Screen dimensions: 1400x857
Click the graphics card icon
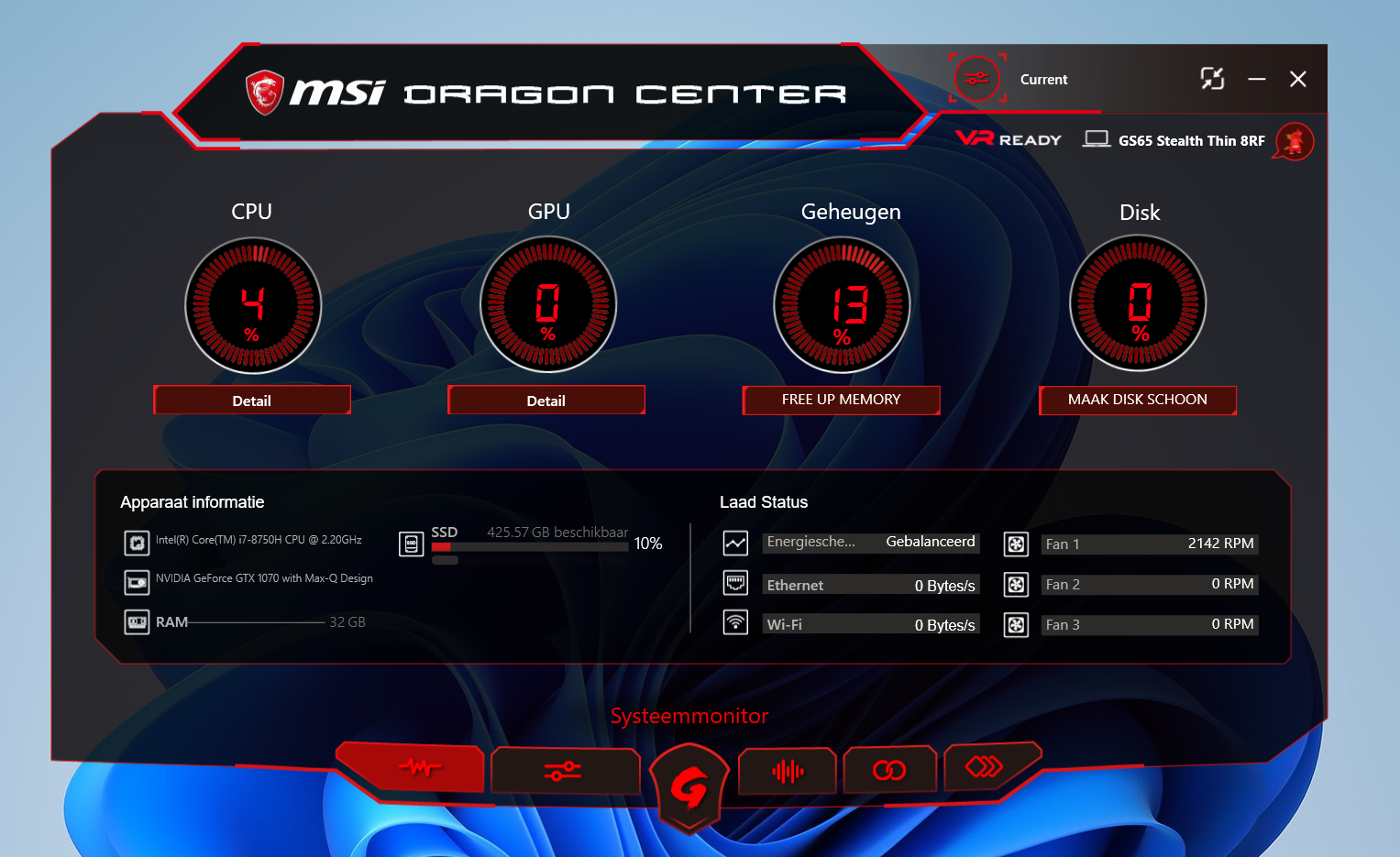click(137, 582)
